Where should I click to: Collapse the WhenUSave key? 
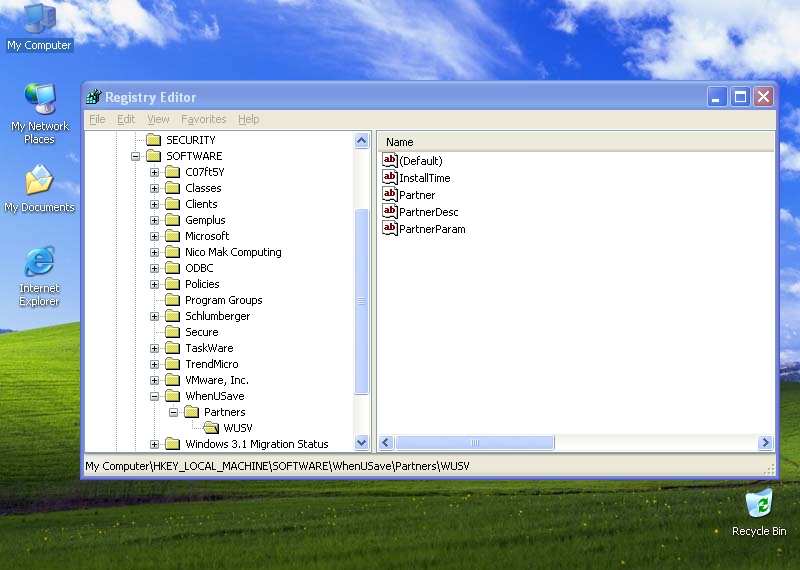pyautogui.click(x=154, y=396)
